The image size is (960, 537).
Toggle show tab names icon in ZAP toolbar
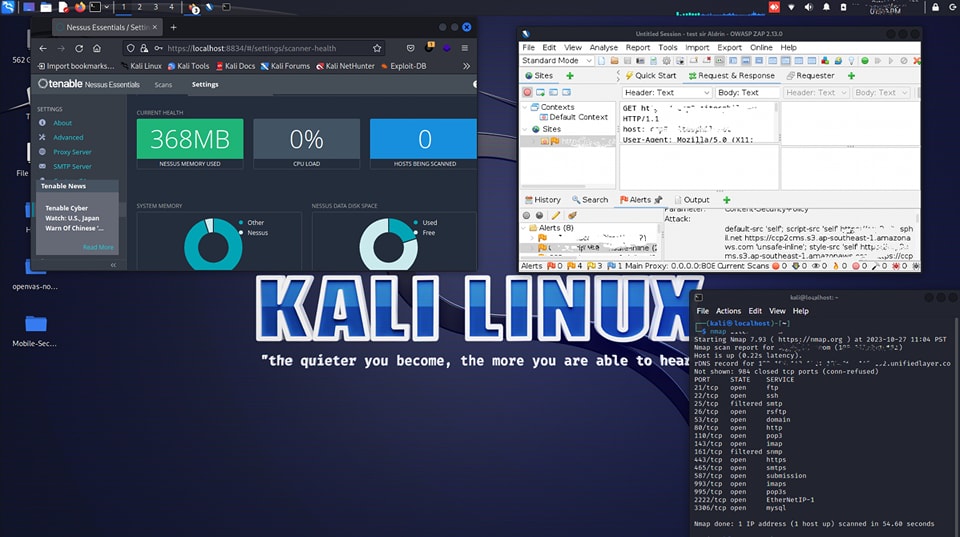[719, 61]
